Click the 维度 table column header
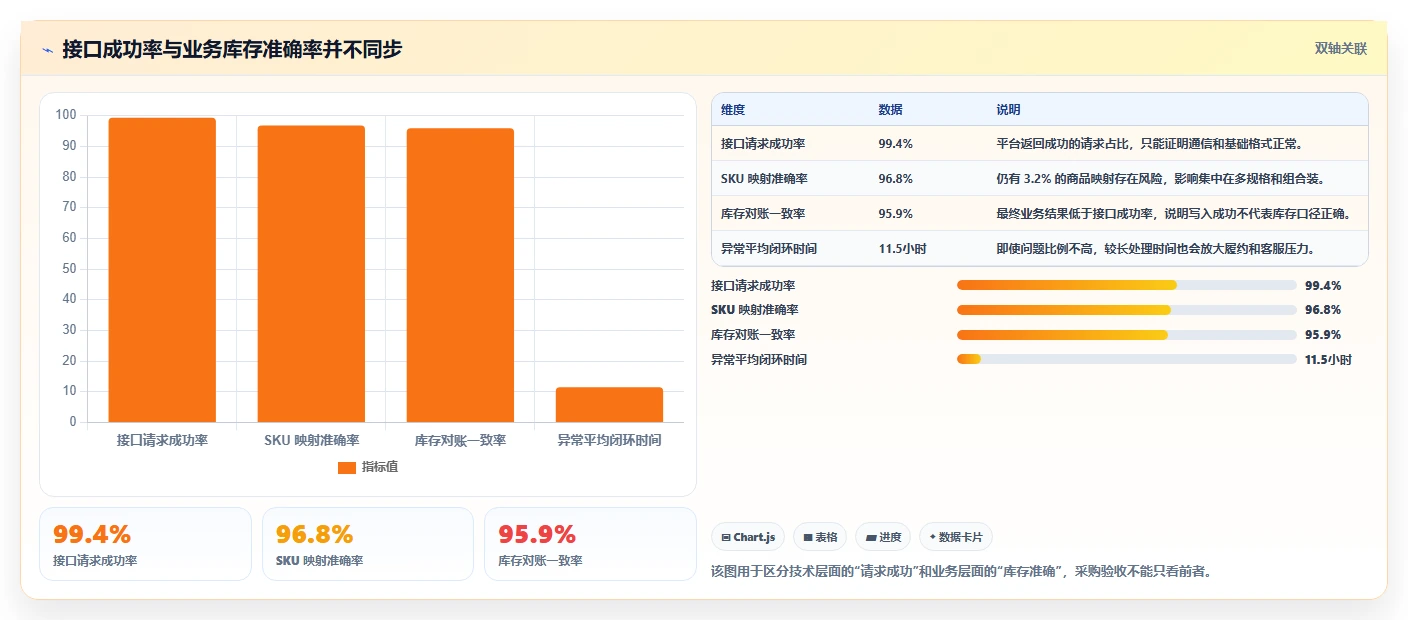 coord(733,110)
